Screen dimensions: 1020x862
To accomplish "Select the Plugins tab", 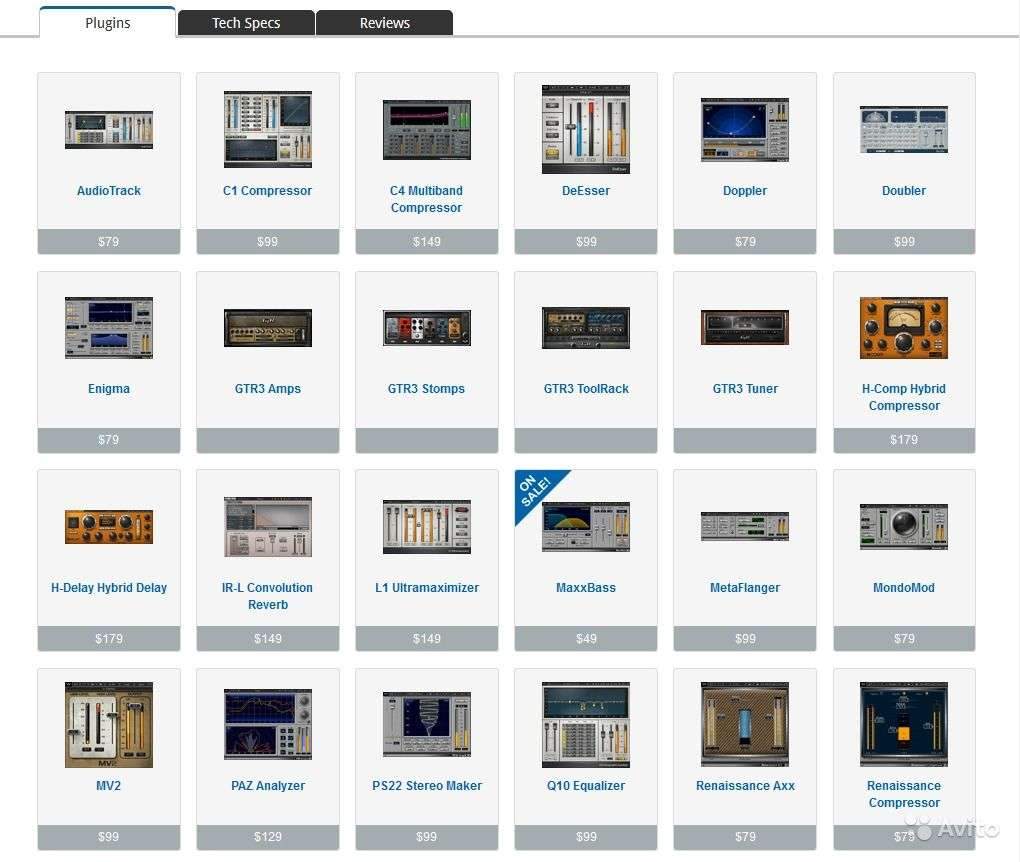I will [x=107, y=23].
